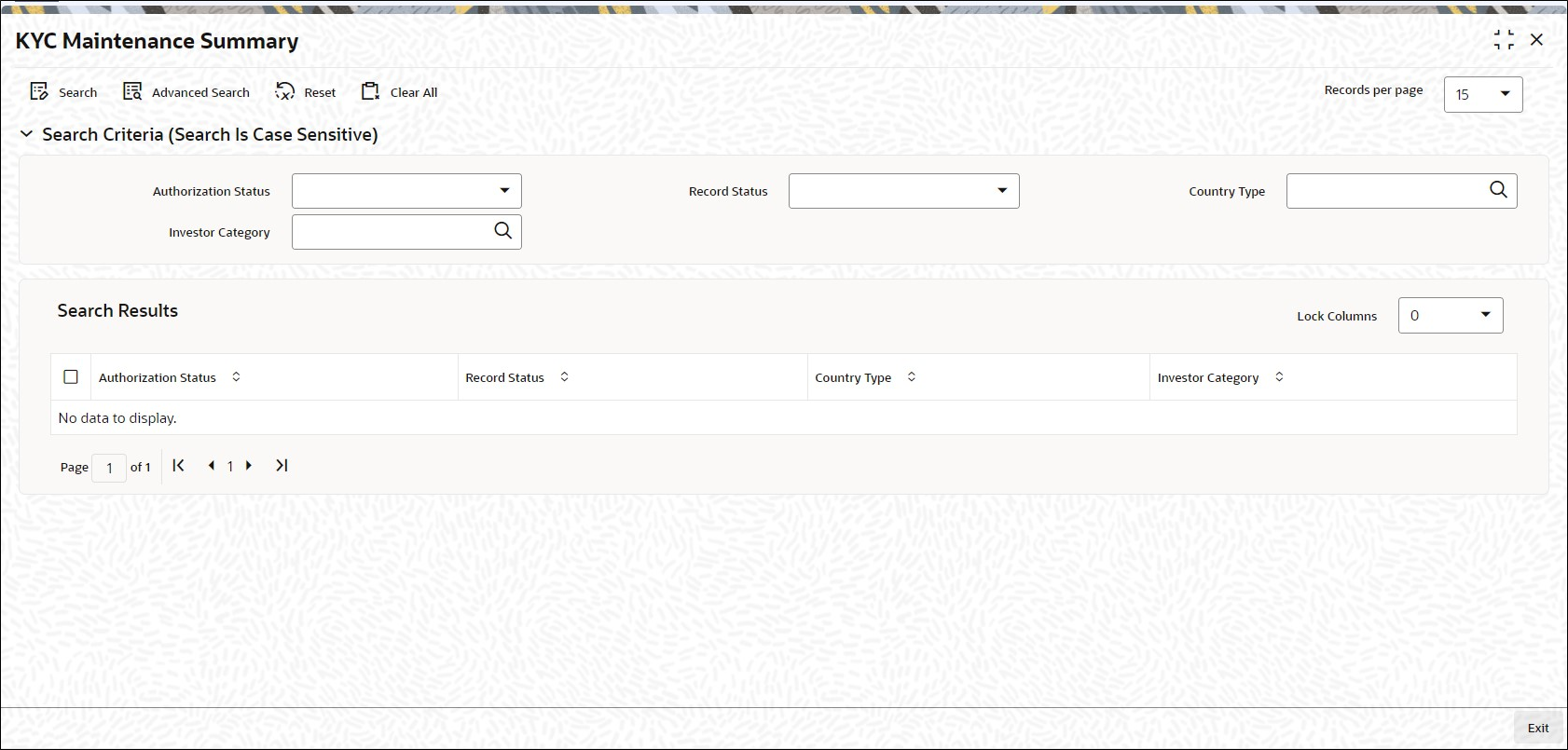Viewport: 1568px width, 750px height.
Task: Restore down window size icon
Action: click(1504, 40)
